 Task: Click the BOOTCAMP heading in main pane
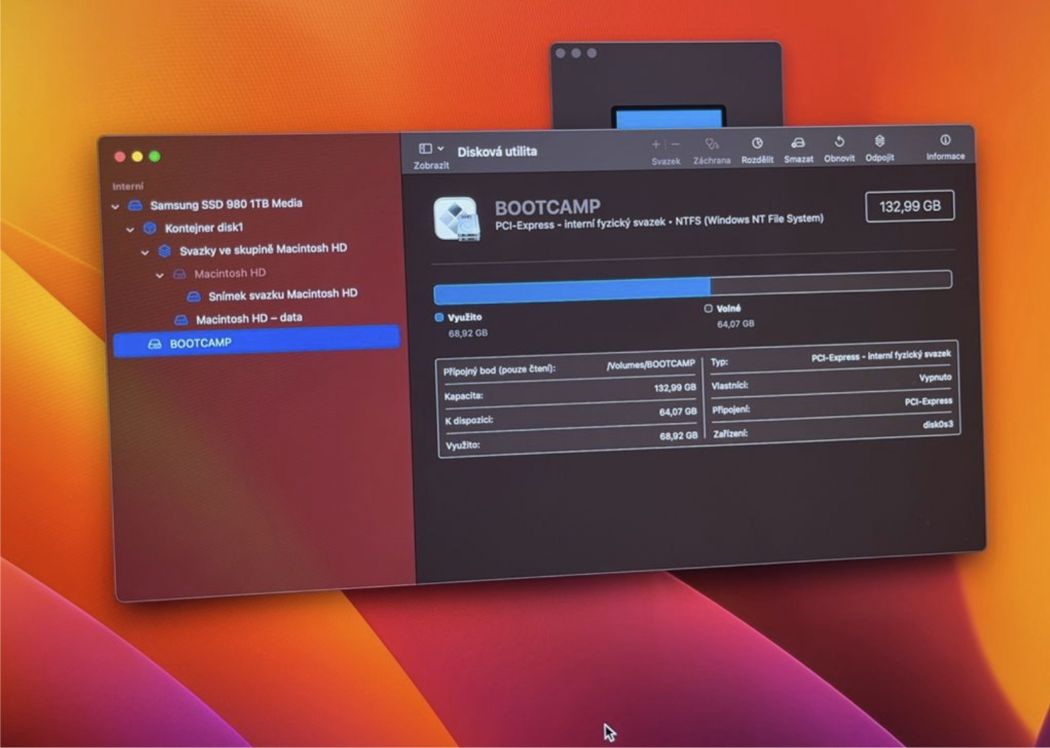pos(547,208)
